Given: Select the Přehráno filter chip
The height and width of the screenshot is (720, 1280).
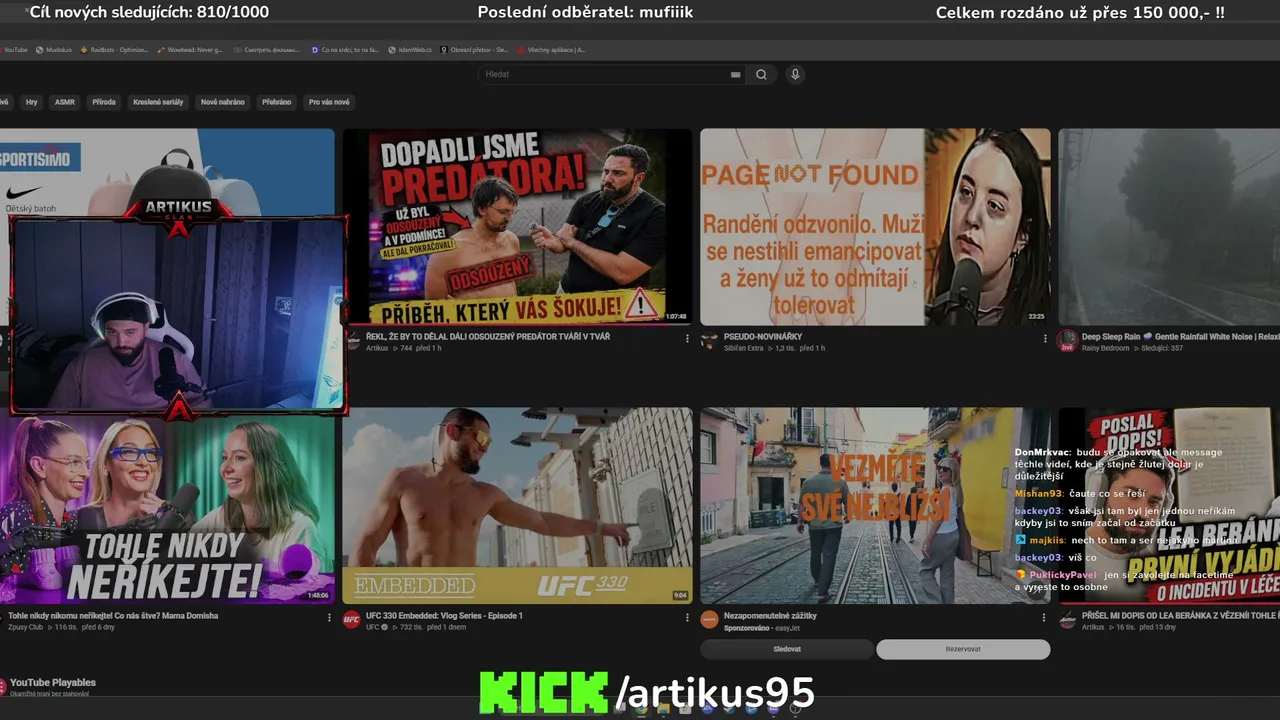Looking at the screenshot, I should pos(277,102).
